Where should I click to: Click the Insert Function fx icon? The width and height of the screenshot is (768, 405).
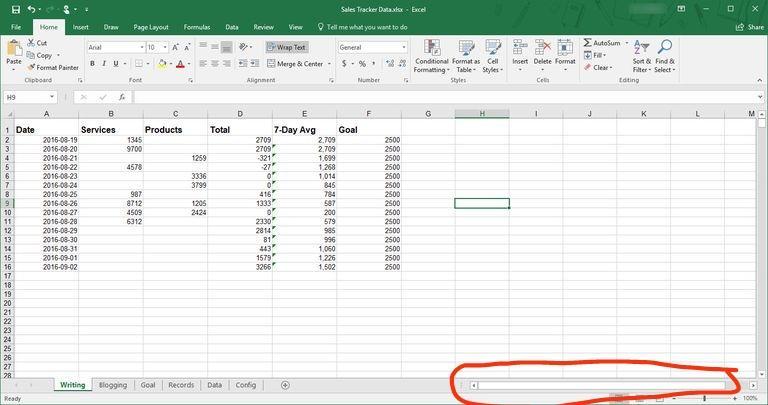coord(121,97)
